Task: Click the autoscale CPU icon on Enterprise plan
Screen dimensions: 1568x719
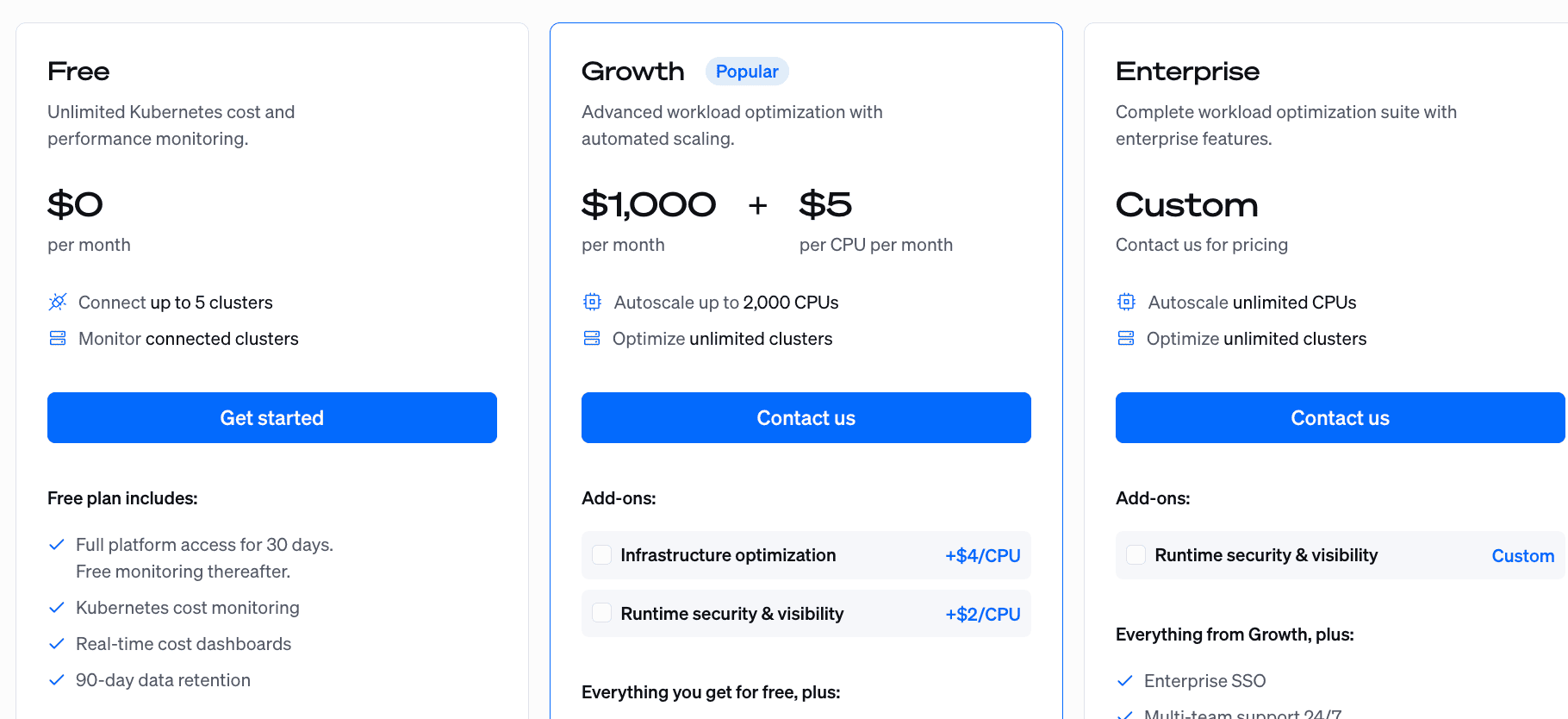Action: tap(1126, 302)
